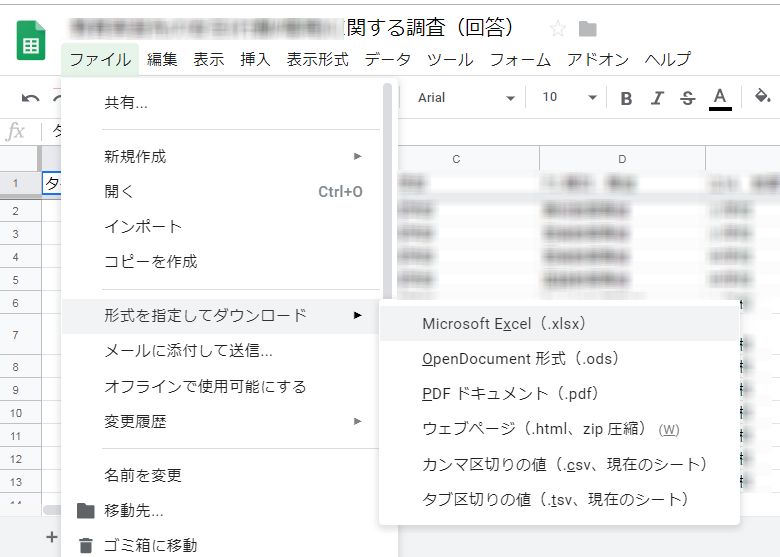Download as OpenDocument 形式 (.ods)
780x557 pixels.
tap(559, 359)
